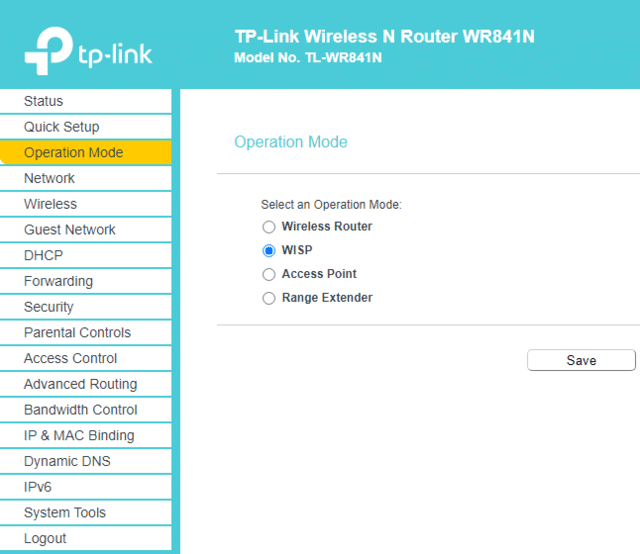Open Parental Controls page

click(x=85, y=332)
